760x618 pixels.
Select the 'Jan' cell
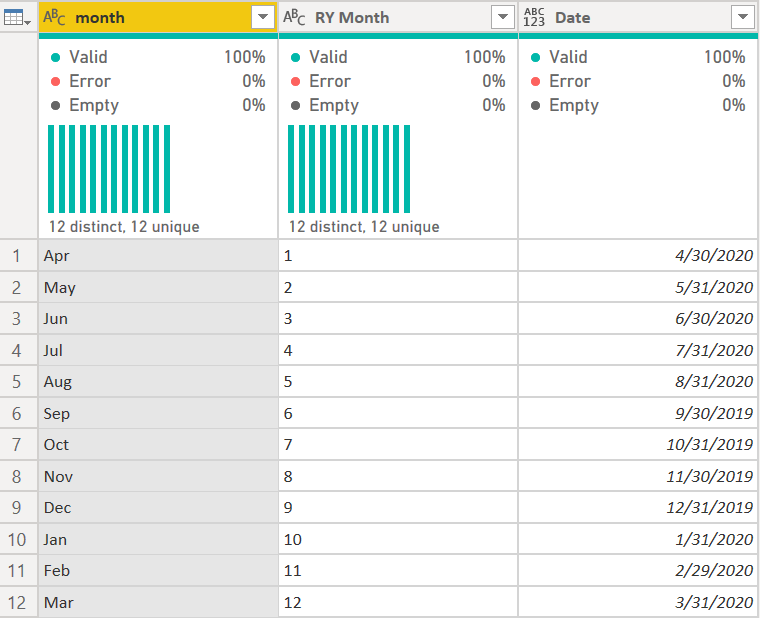tap(158, 539)
